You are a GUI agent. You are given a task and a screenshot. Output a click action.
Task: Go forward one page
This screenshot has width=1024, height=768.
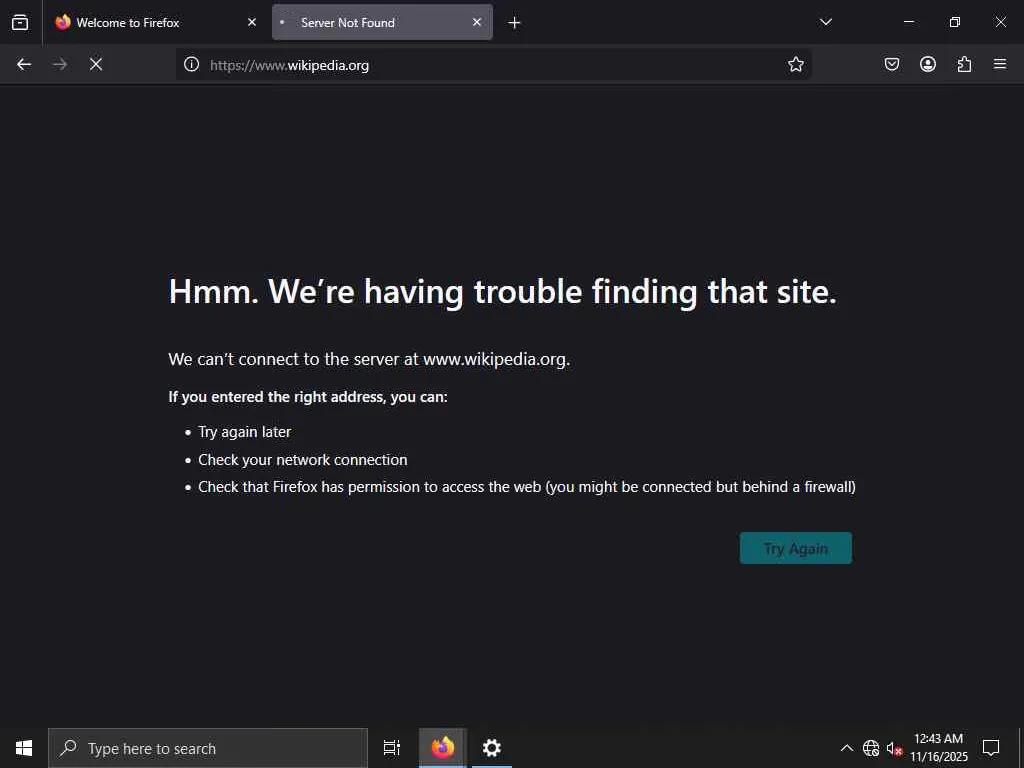tap(60, 64)
